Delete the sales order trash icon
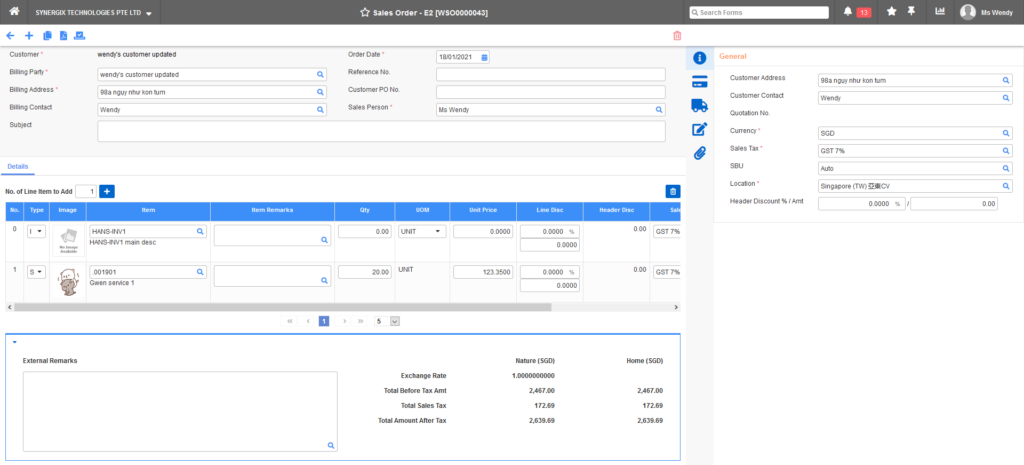1024x465 pixels. [677, 36]
